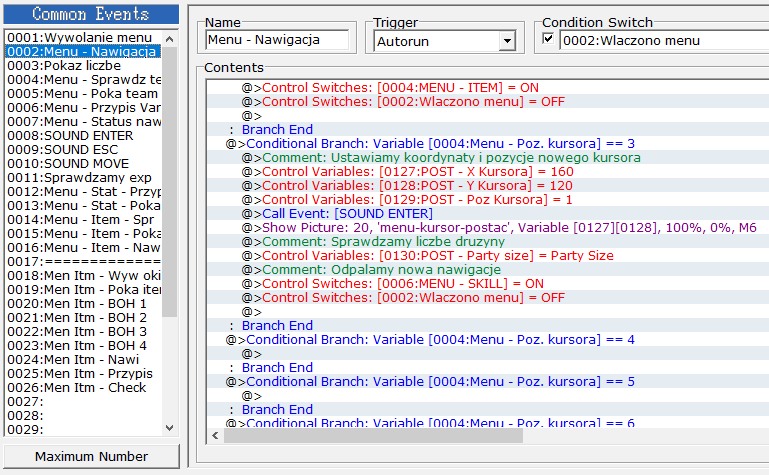Select '0022:Men Itm - BOH 3' event
The image size is (769, 475).
pos(82,331)
